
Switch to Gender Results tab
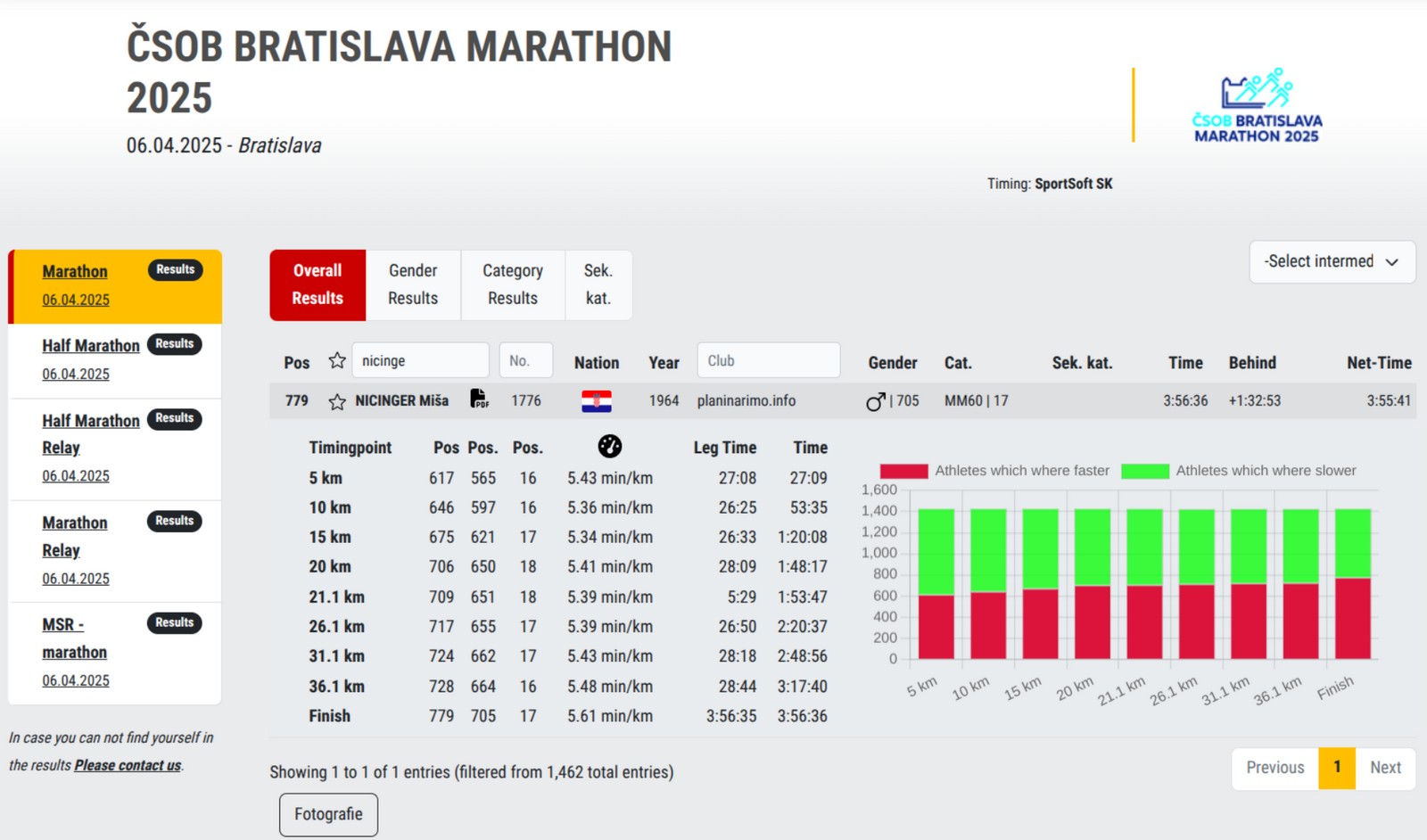click(413, 284)
